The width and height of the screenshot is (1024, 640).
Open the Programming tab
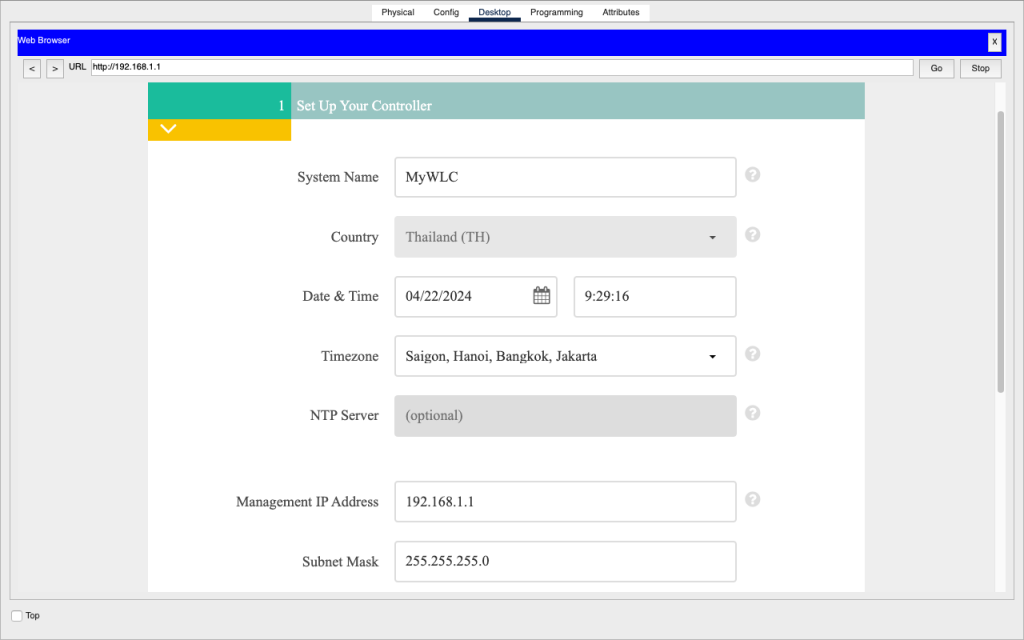(556, 12)
